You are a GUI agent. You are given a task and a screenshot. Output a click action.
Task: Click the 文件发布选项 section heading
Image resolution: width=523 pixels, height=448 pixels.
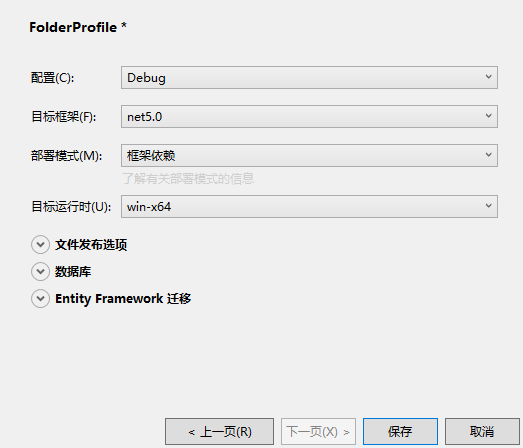pyautogui.click(x=91, y=245)
